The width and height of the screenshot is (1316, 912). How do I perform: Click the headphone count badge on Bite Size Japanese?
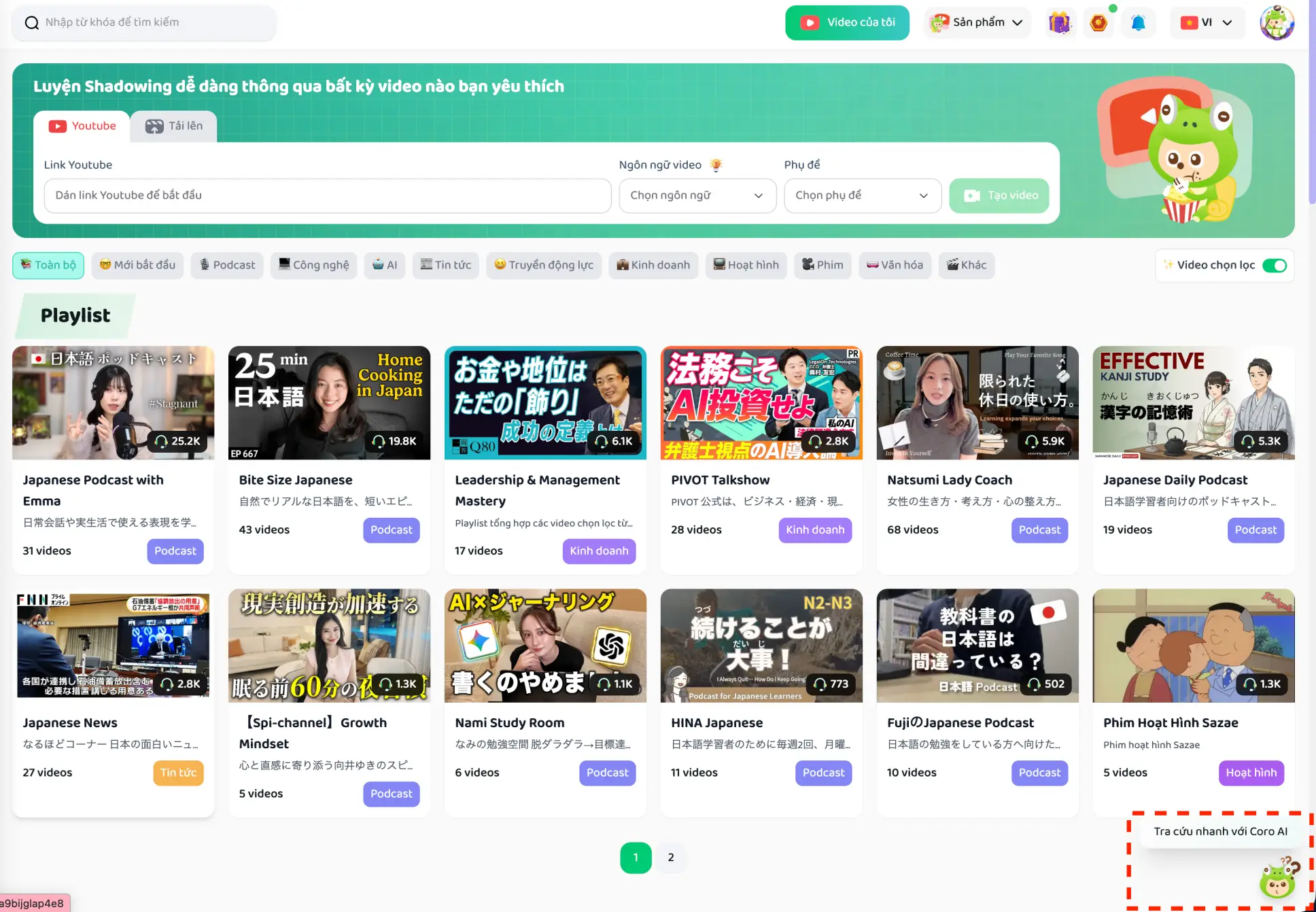click(x=394, y=441)
